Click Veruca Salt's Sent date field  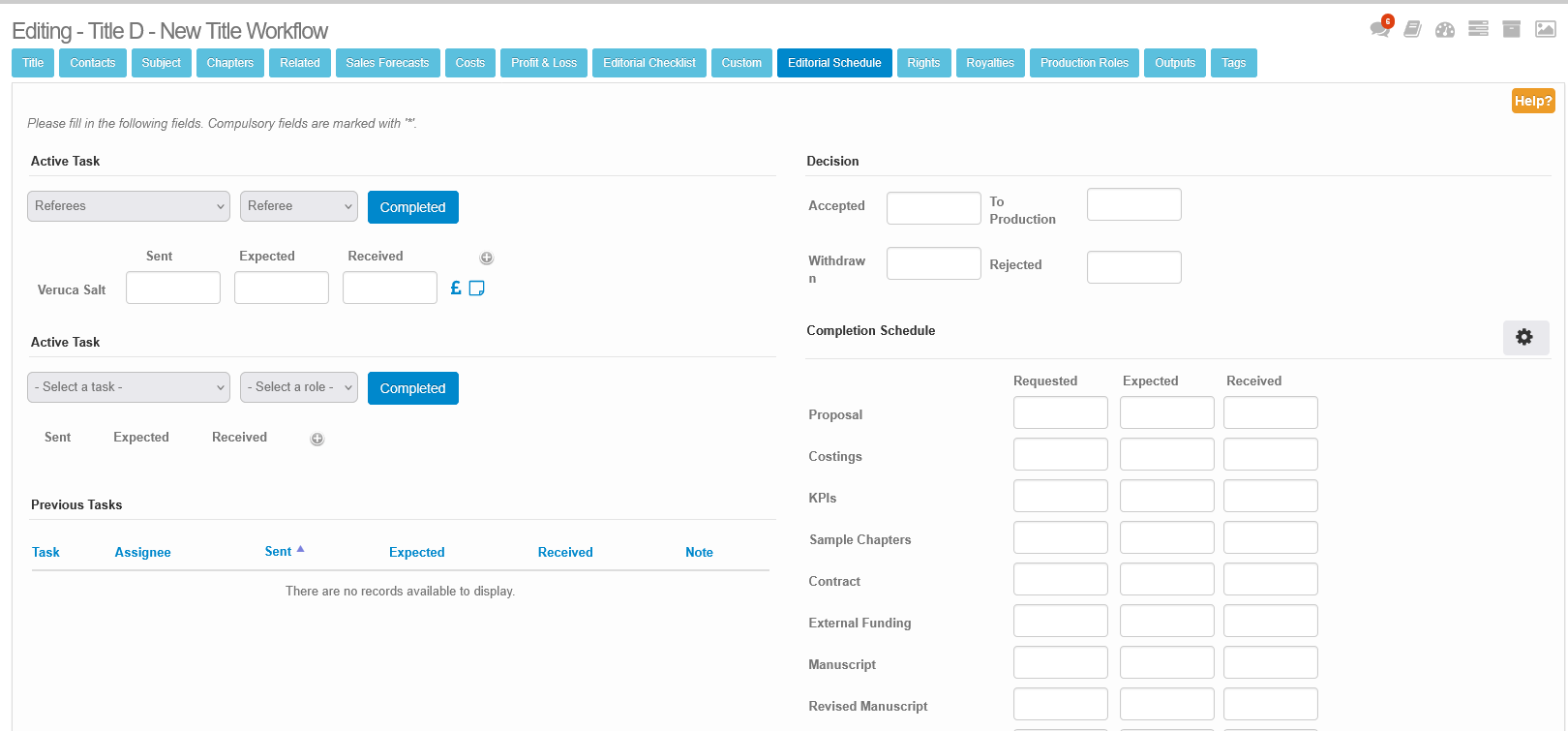(173, 288)
